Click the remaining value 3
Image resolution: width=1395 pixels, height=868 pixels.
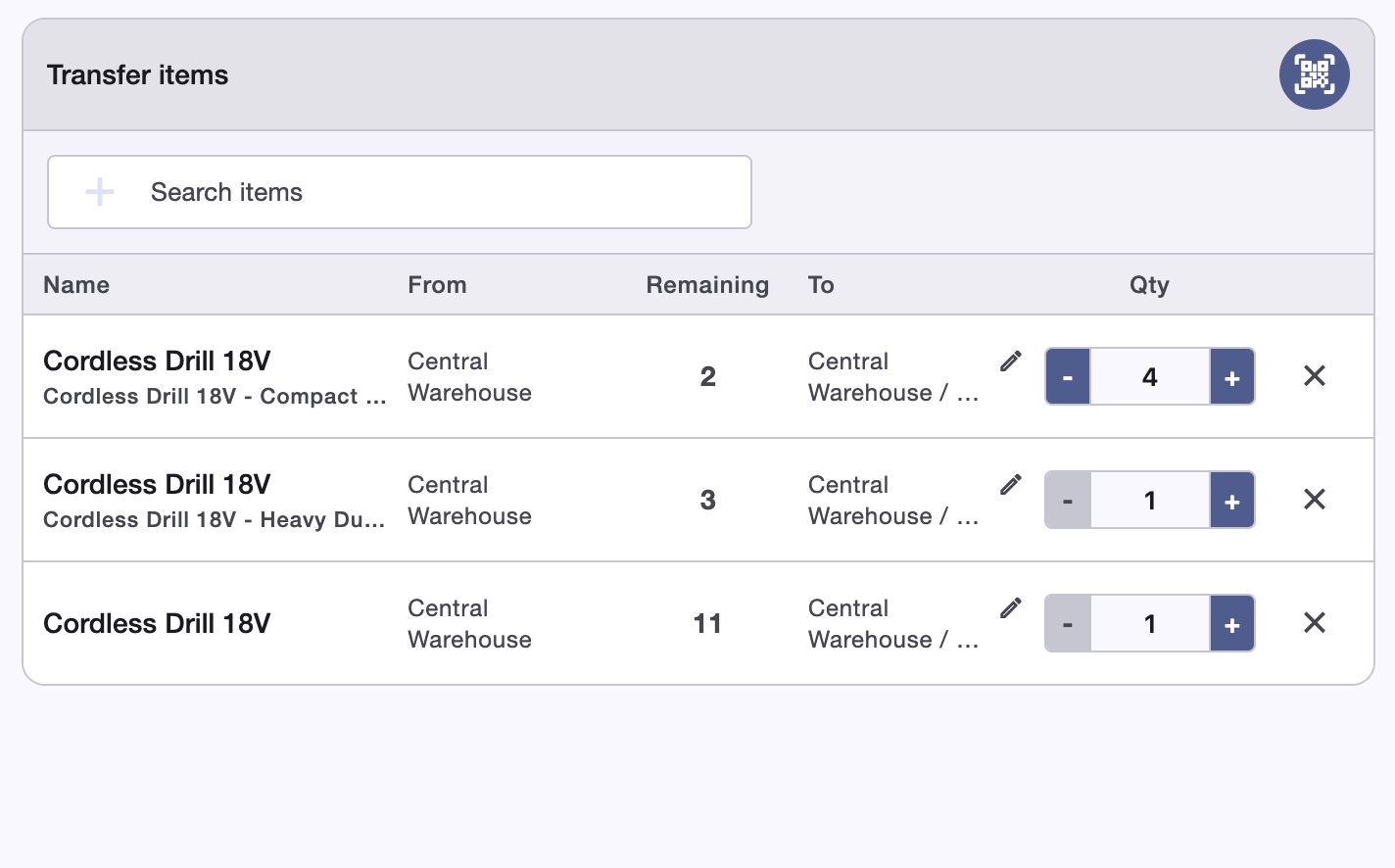[x=707, y=501]
